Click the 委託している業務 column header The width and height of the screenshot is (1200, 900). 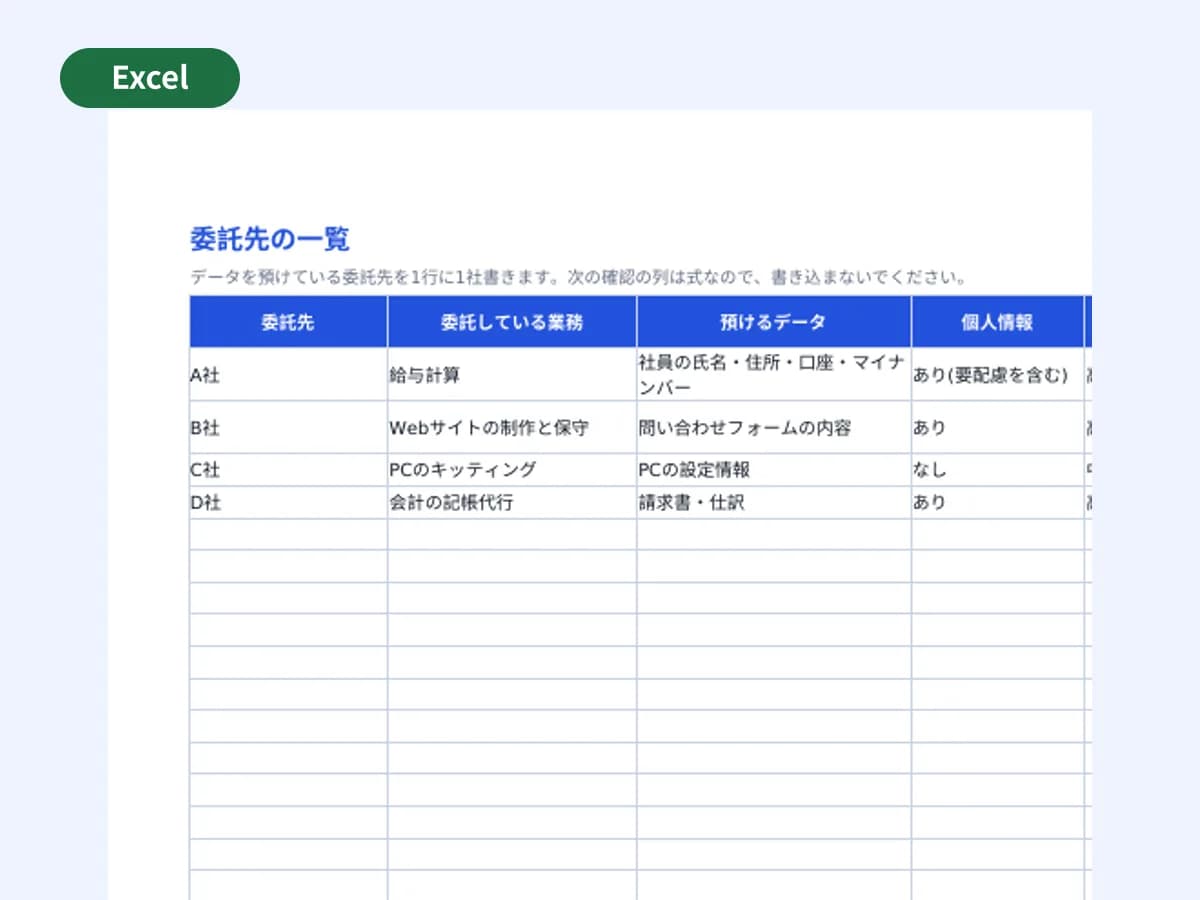pos(512,322)
